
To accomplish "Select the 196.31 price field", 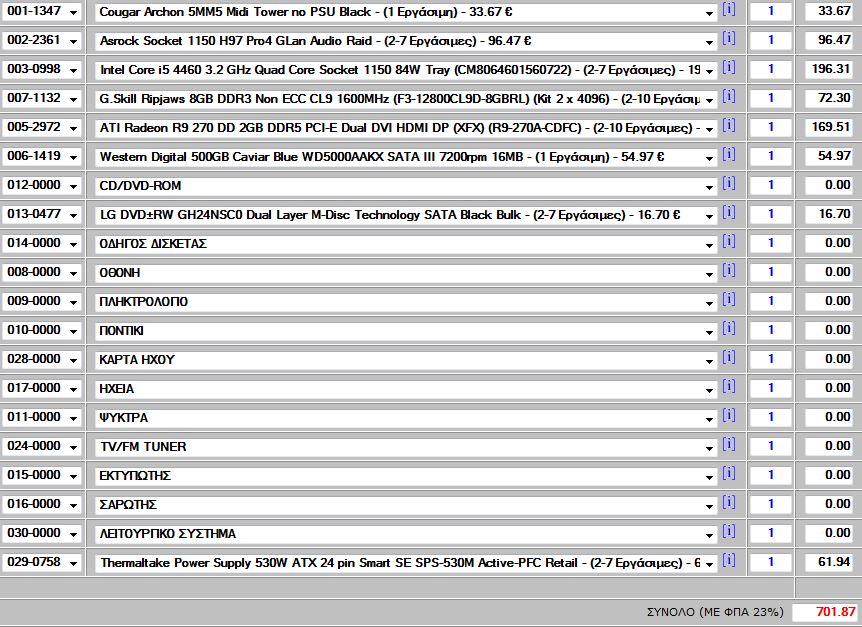I will tap(829, 69).
